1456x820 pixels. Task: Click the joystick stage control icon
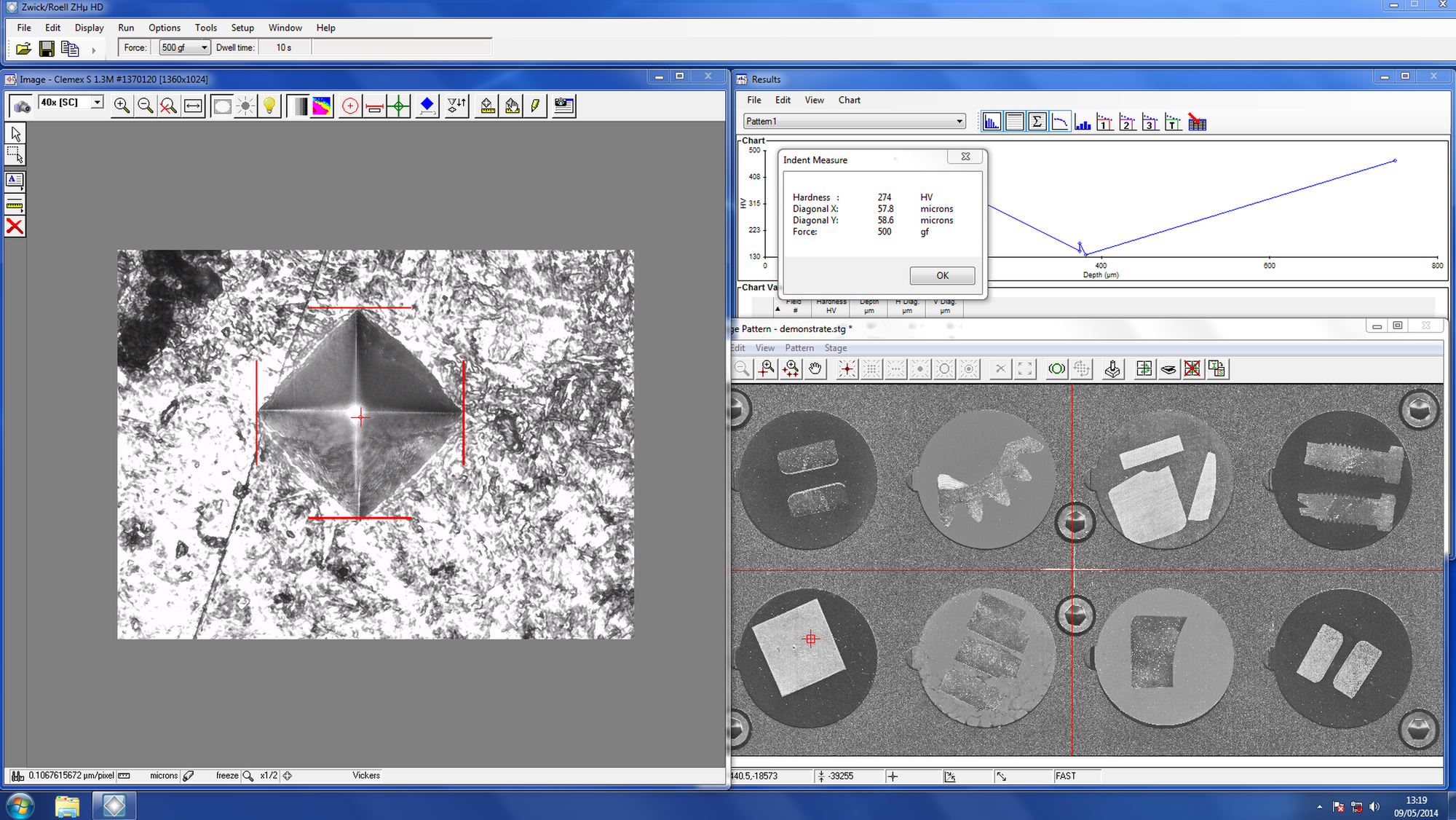1112,369
